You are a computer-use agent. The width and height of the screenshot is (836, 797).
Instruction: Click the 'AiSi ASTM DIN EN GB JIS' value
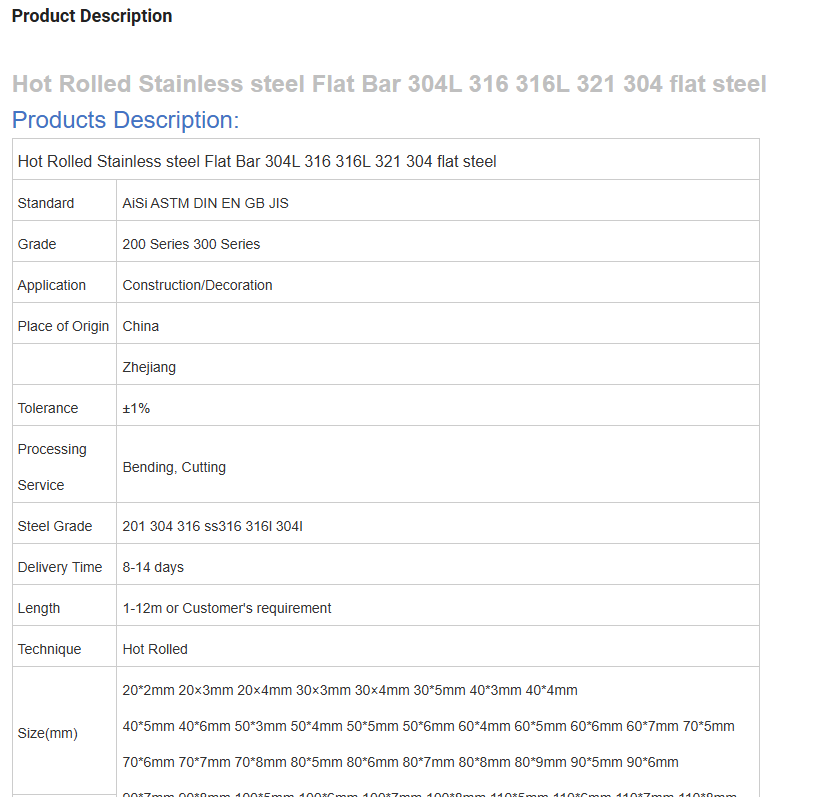coord(205,203)
